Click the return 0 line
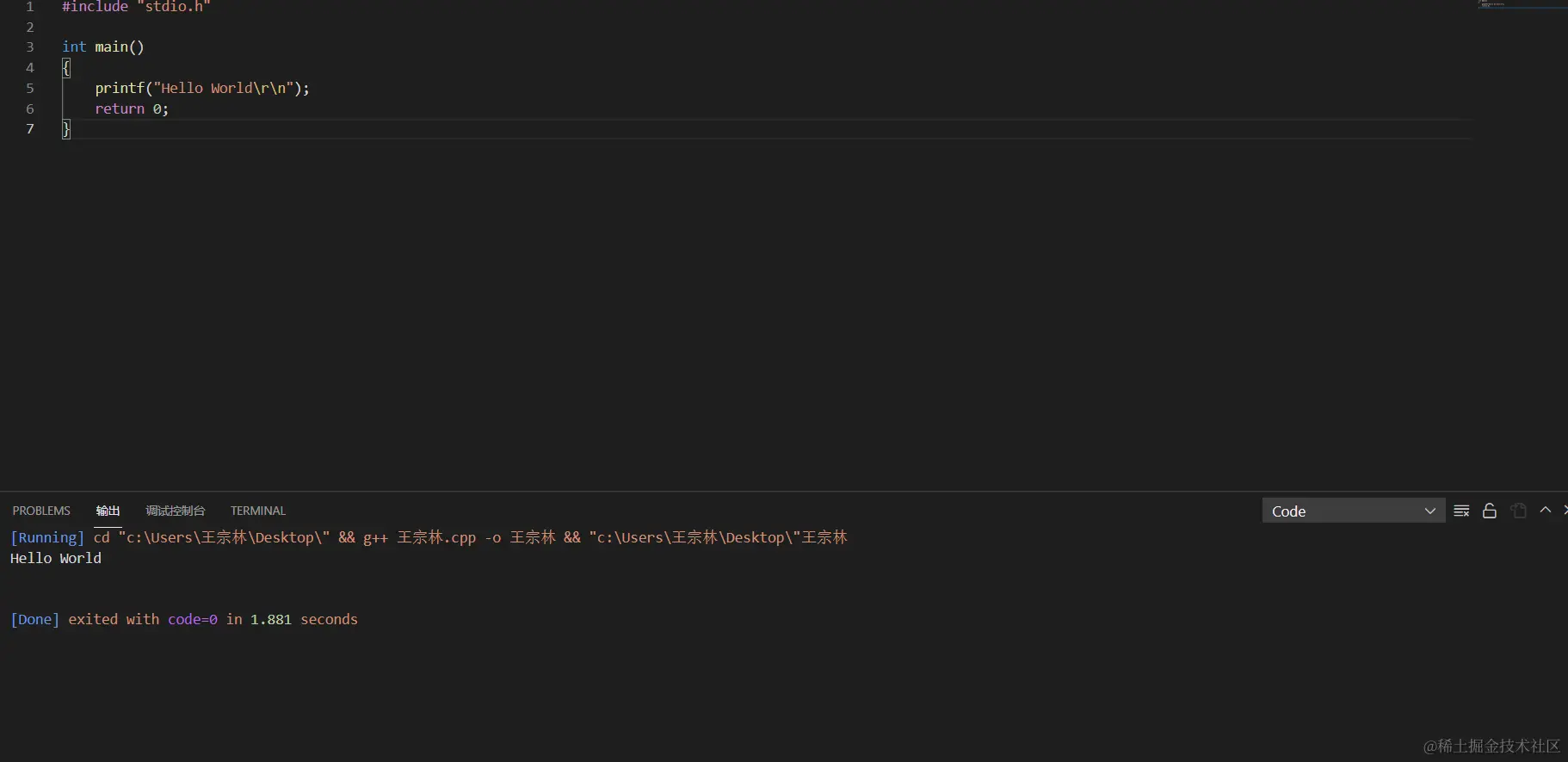This screenshot has width=1568, height=762. (132, 108)
